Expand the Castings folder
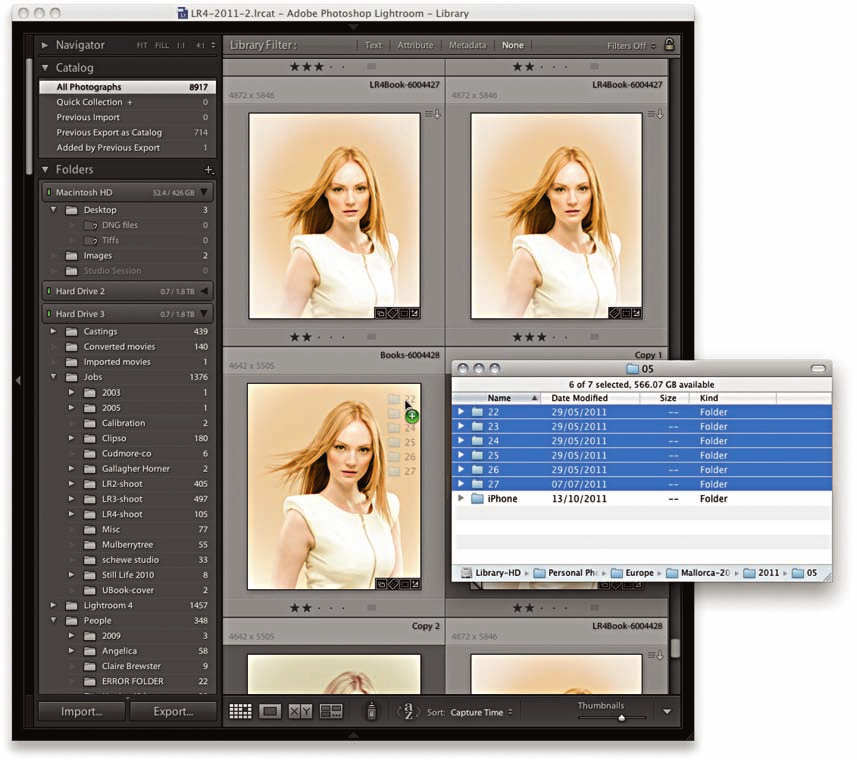Screen dimensions: 857x760 (x=54, y=331)
